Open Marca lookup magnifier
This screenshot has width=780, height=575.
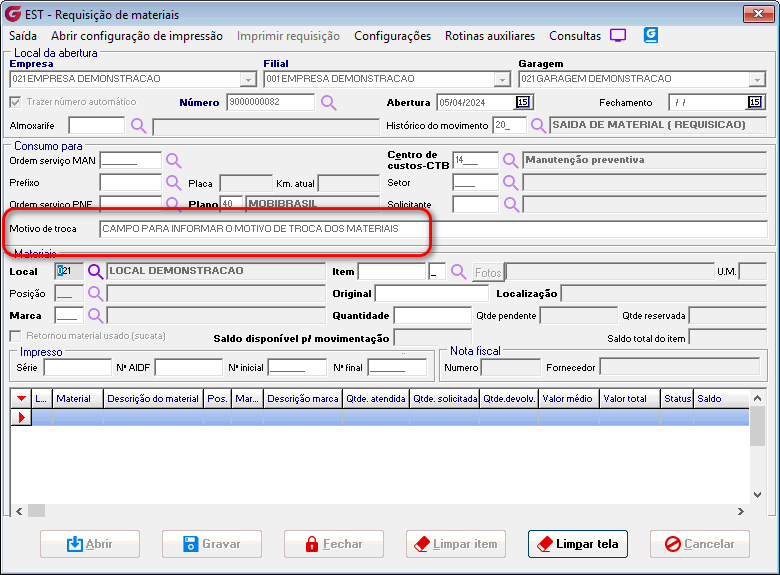click(x=95, y=315)
